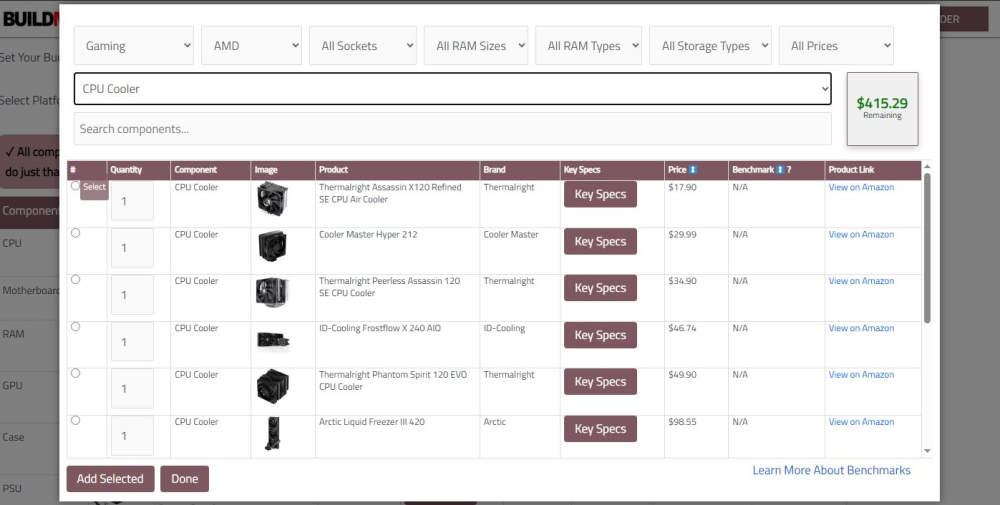
Task: Focus the Search components input field
Action: (453, 129)
